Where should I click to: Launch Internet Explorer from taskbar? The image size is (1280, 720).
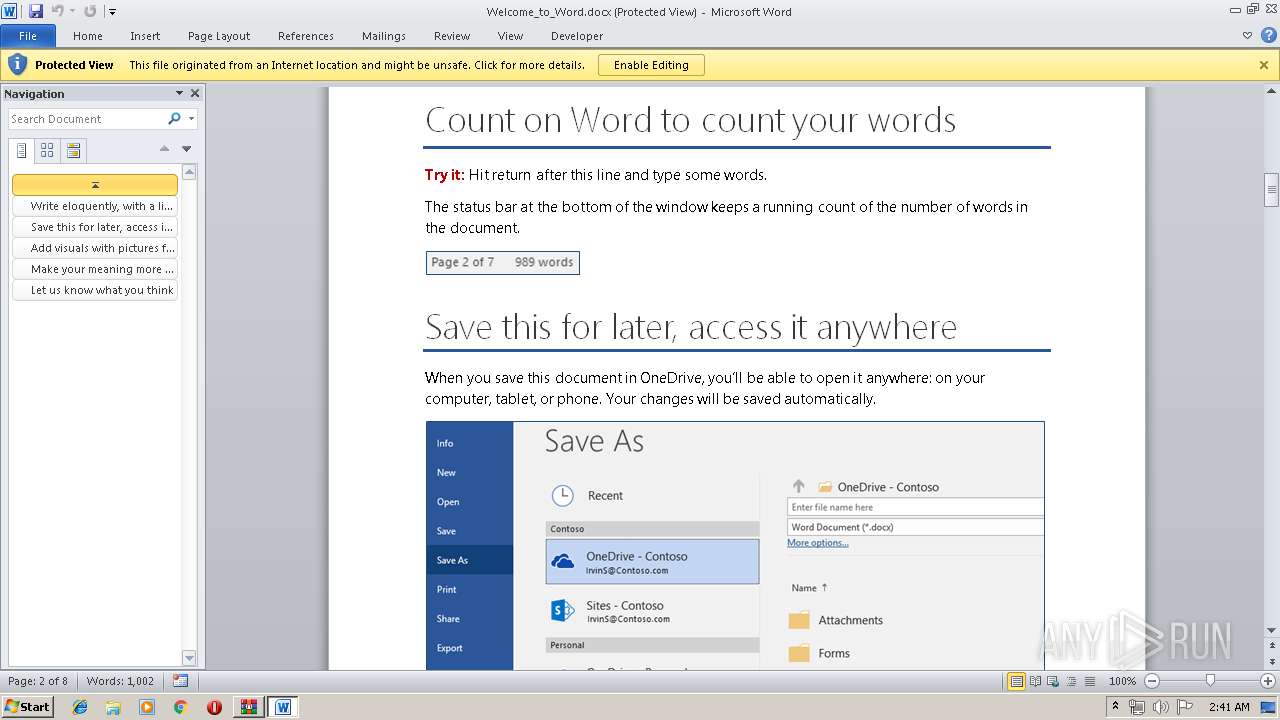80,707
